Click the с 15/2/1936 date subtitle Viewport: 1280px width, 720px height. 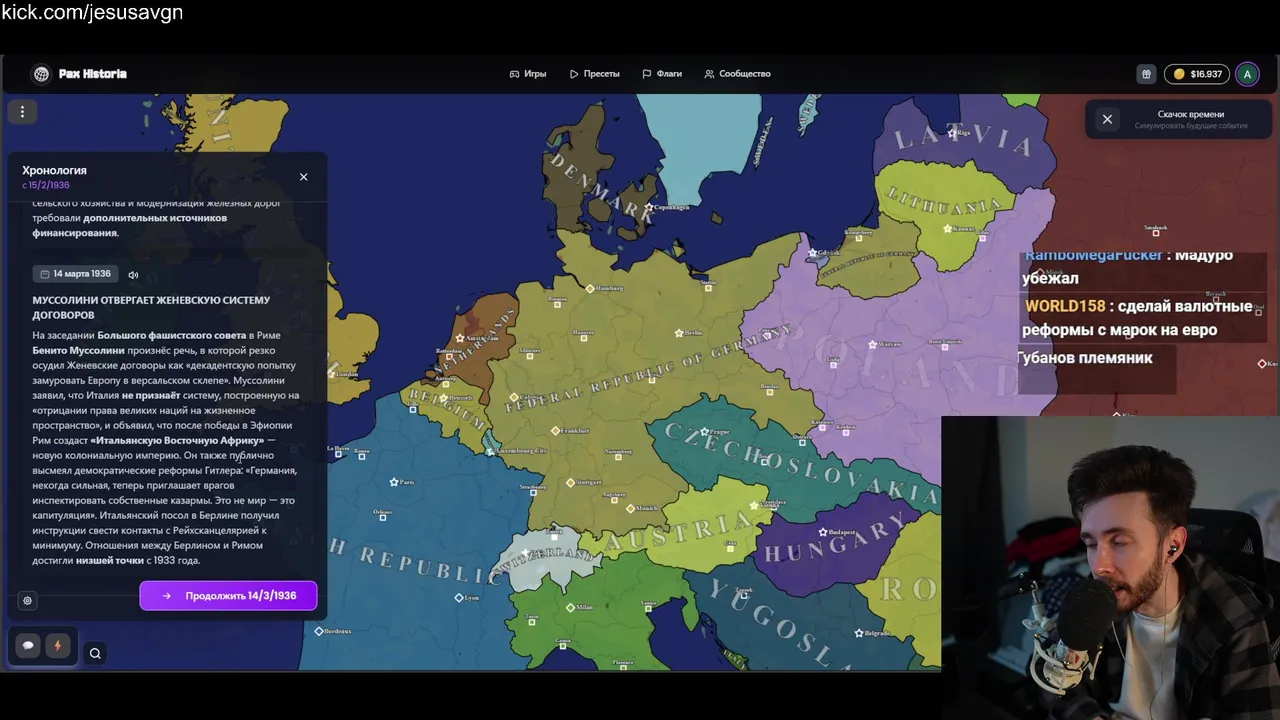tap(46, 185)
